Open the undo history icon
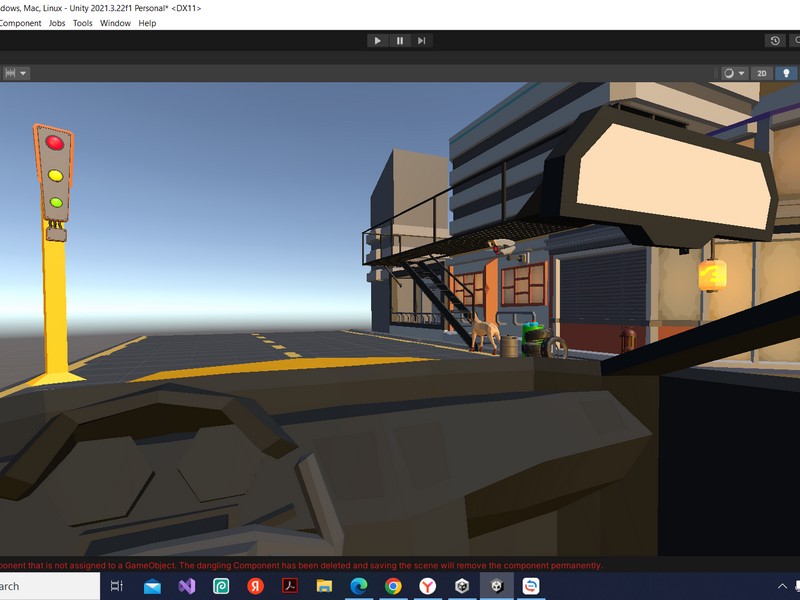Viewport: 800px width, 600px height. click(774, 41)
